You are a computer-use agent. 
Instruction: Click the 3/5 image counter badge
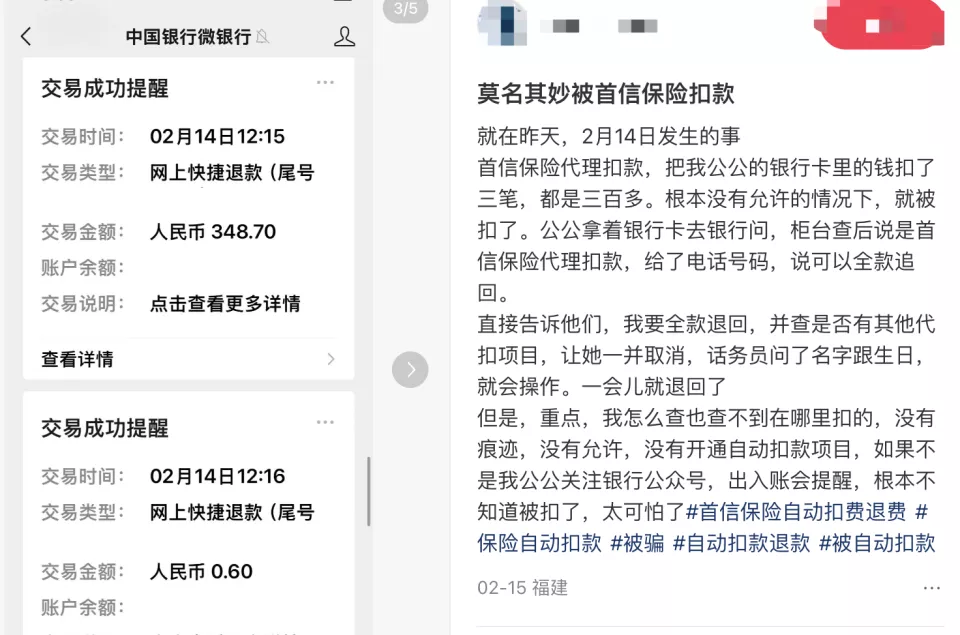pos(405,9)
